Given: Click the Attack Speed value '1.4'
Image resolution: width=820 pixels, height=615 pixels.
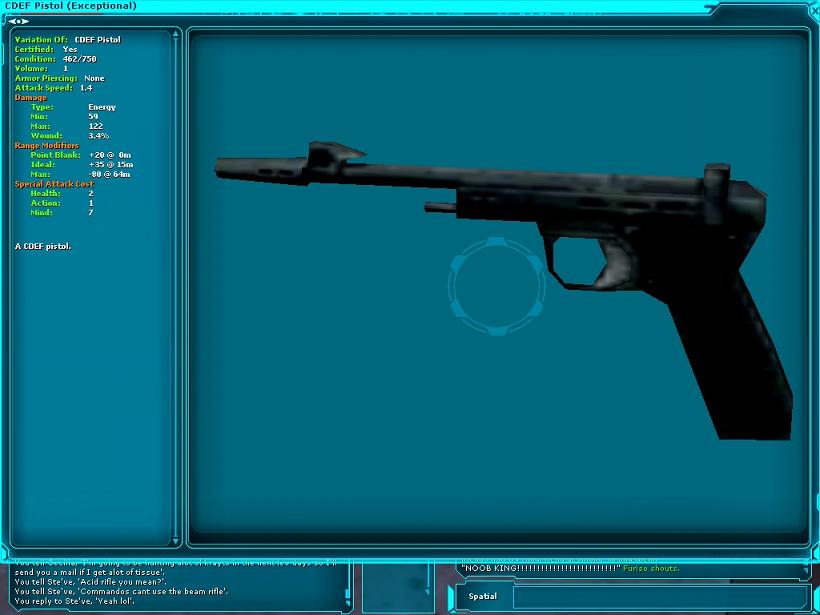Looking at the screenshot, I should [x=86, y=88].
